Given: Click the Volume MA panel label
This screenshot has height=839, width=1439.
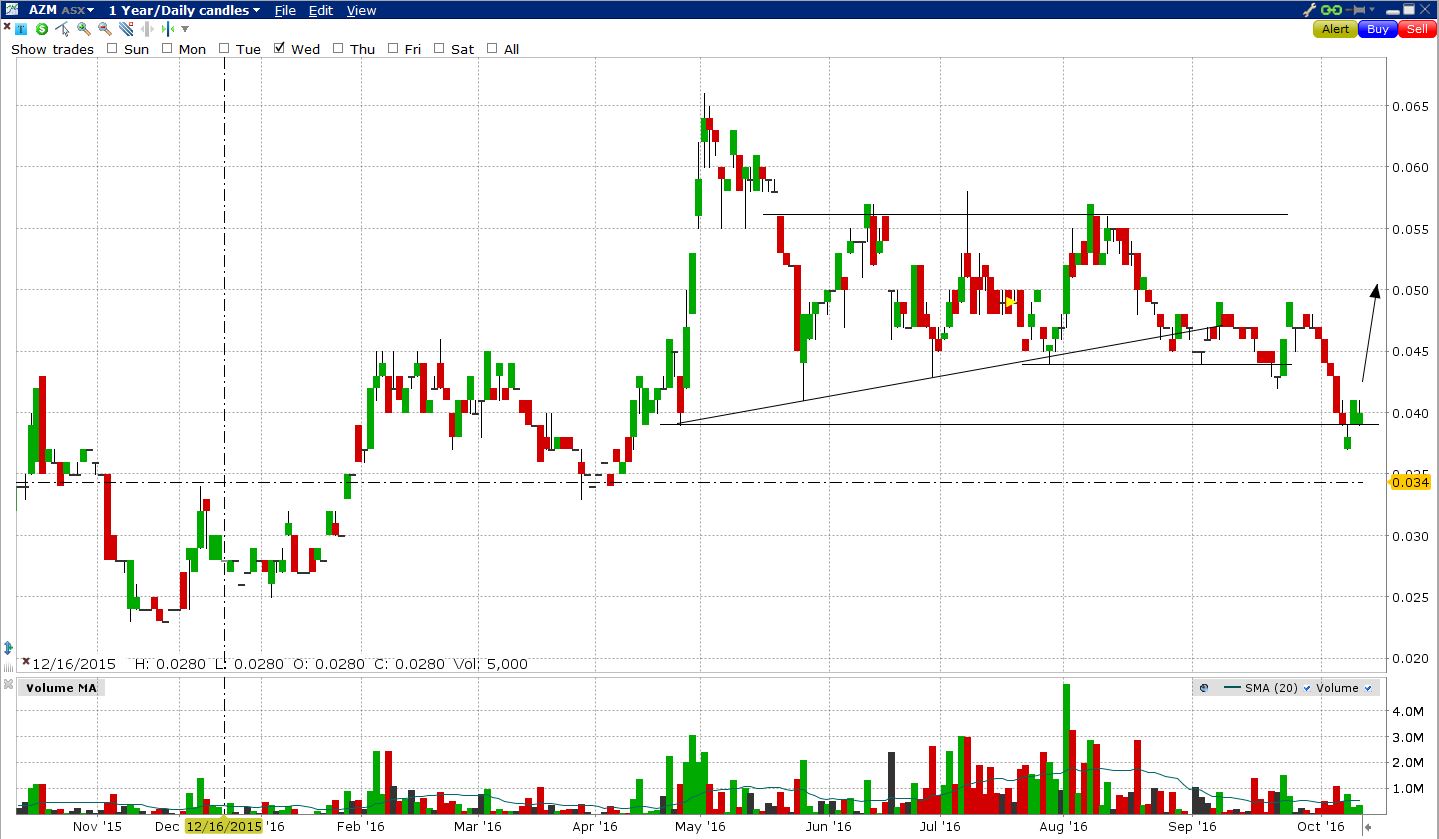Looking at the screenshot, I should (x=62, y=688).
